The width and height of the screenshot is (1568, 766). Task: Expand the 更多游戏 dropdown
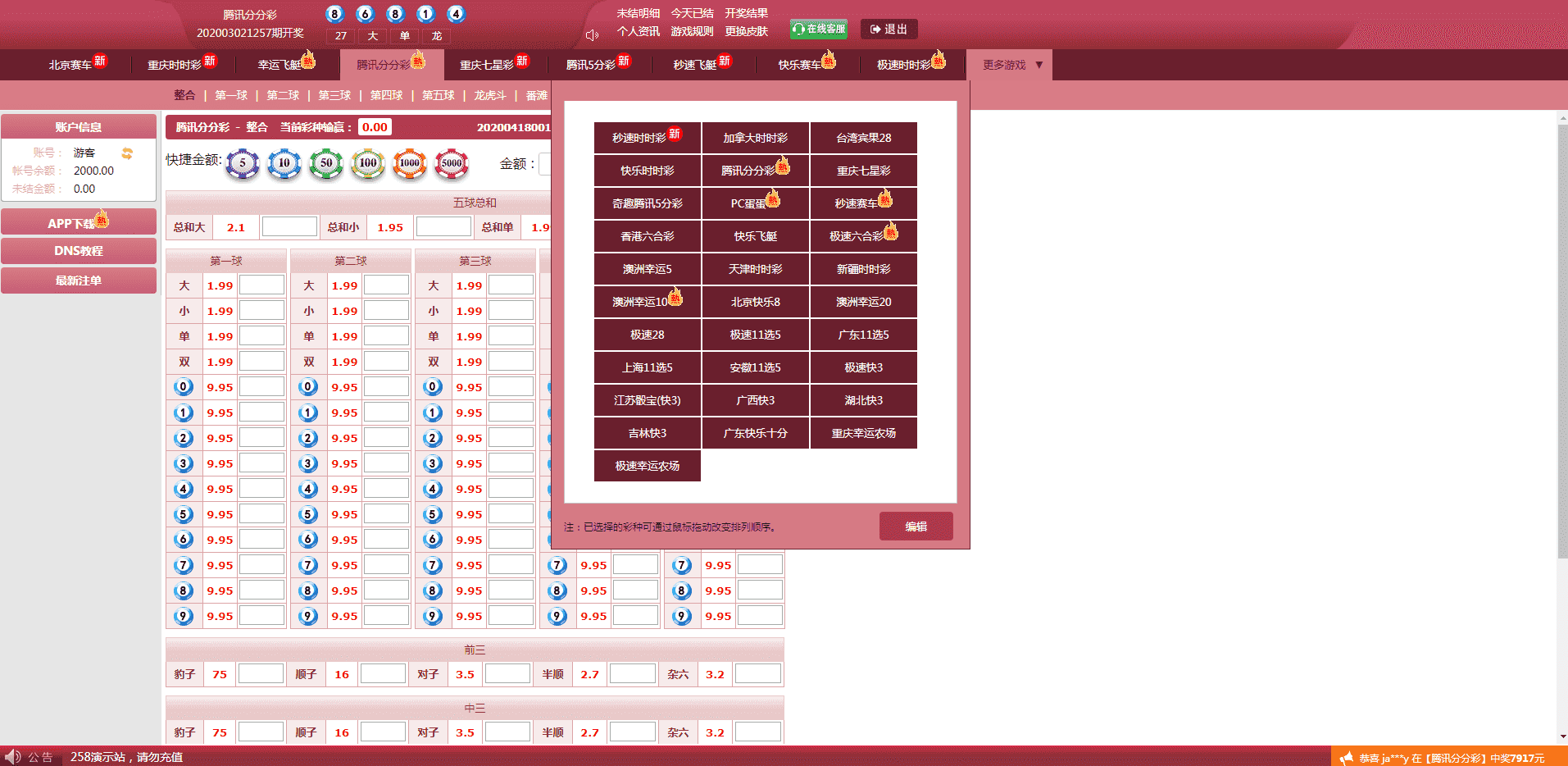(1012, 65)
